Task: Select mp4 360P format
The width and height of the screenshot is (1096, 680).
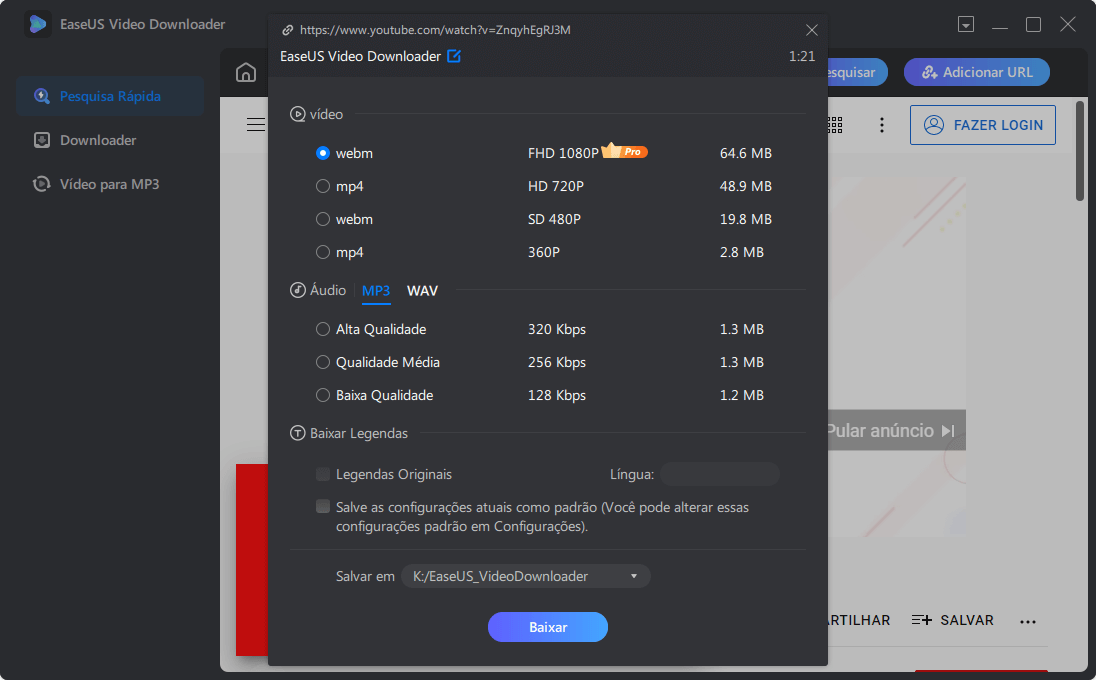Action: tap(322, 252)
